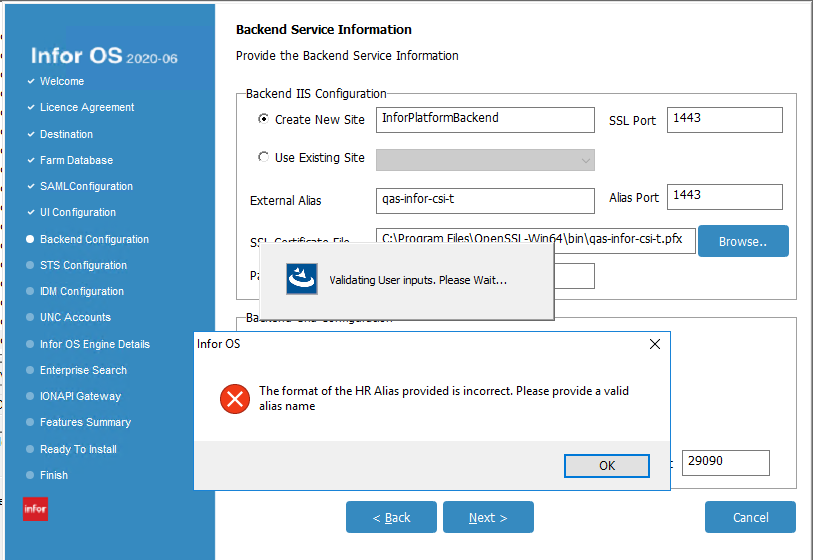
Task: Click the InforPlatformBackend site name field
Action: pos(485,120)
